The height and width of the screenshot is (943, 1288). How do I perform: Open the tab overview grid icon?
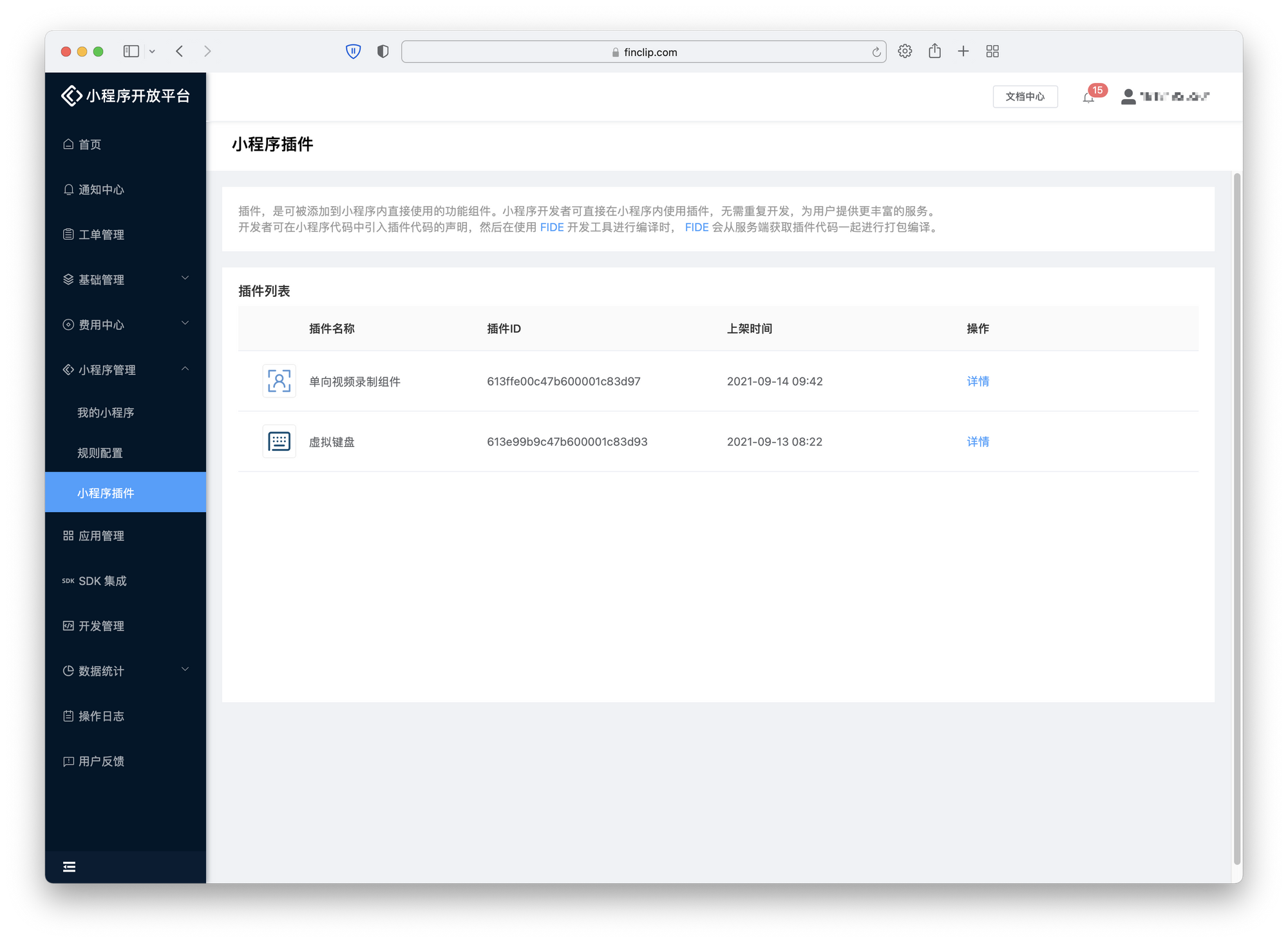(x=992, y=52)
